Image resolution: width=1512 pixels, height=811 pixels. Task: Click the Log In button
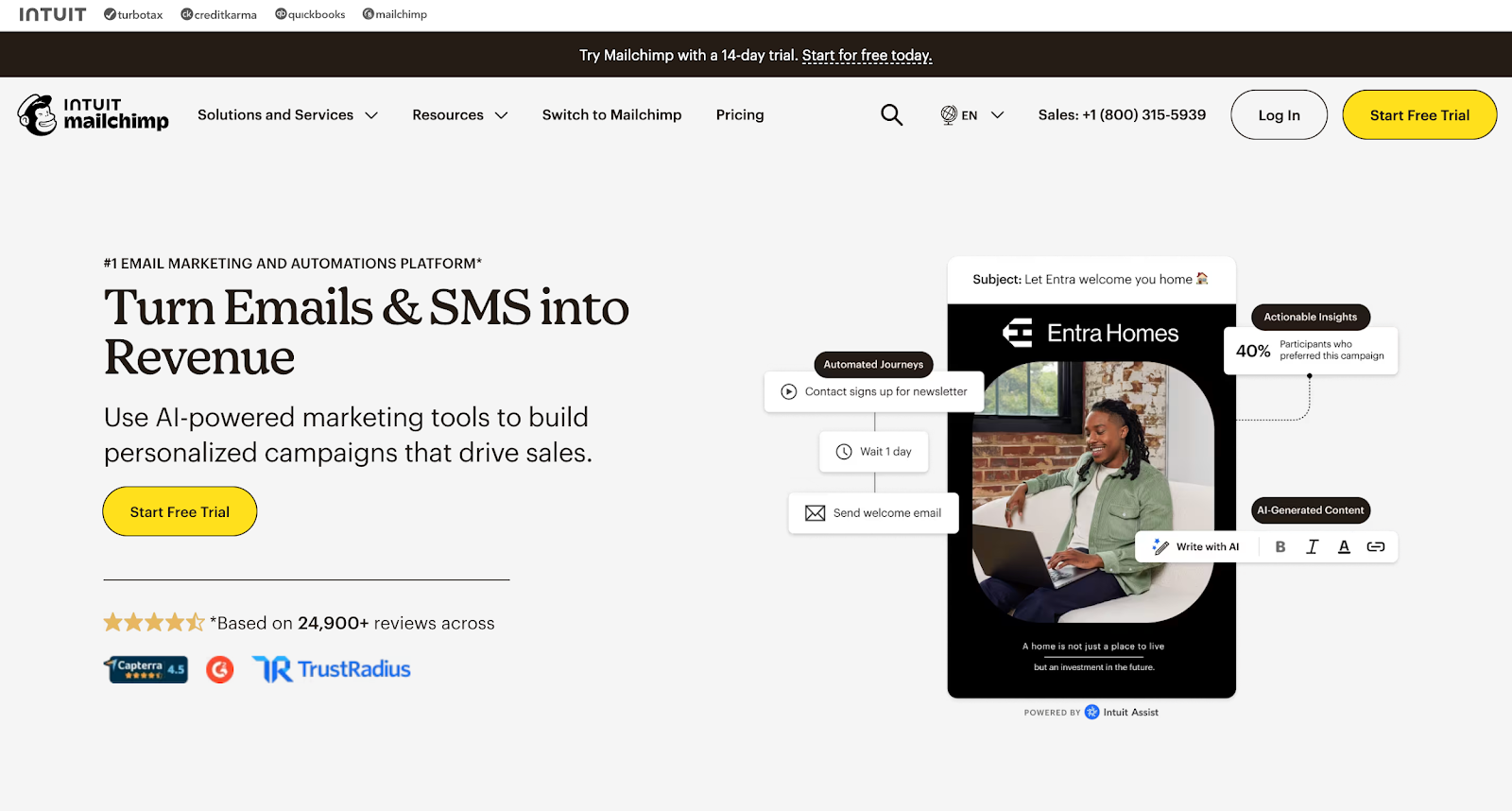[x=1279, y=115]
